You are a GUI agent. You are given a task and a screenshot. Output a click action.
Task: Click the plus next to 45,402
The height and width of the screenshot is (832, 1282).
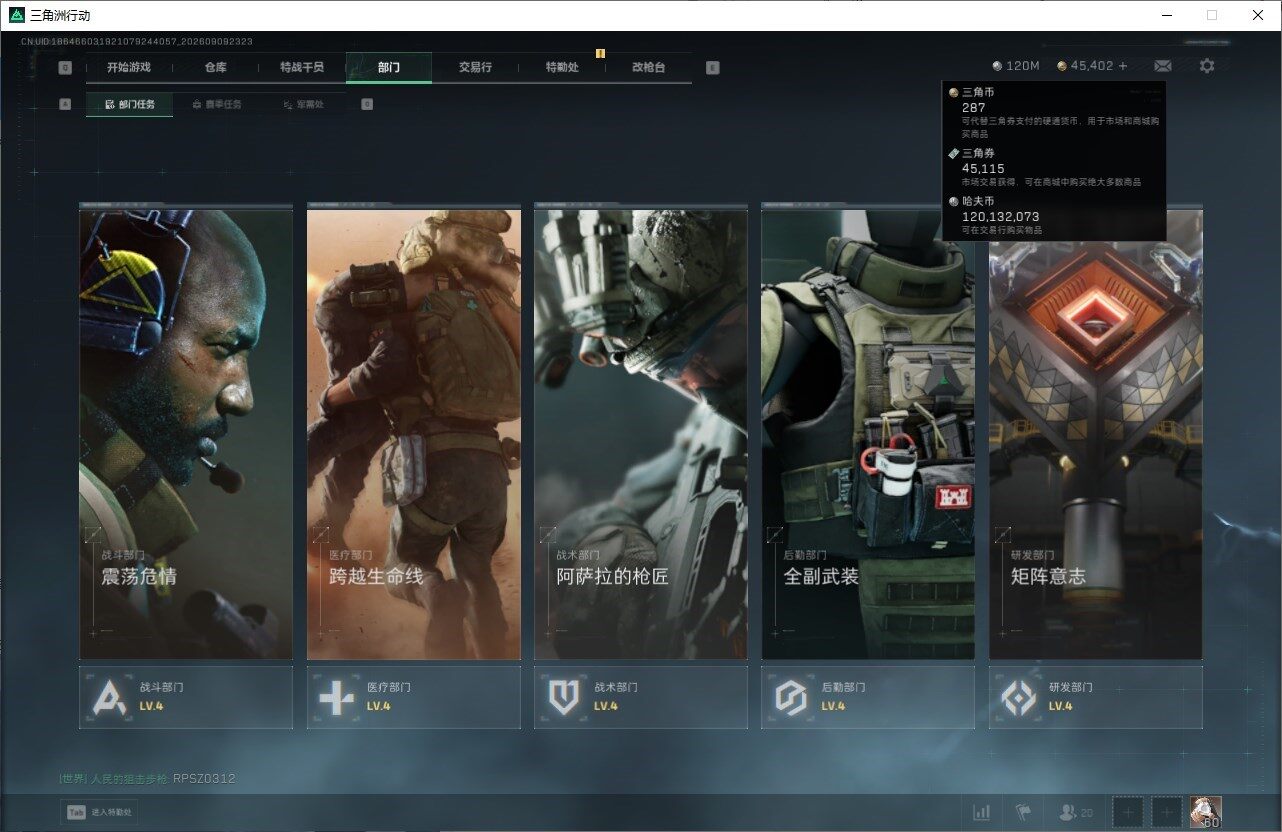pyautogui.click(x=1123, y=66)
